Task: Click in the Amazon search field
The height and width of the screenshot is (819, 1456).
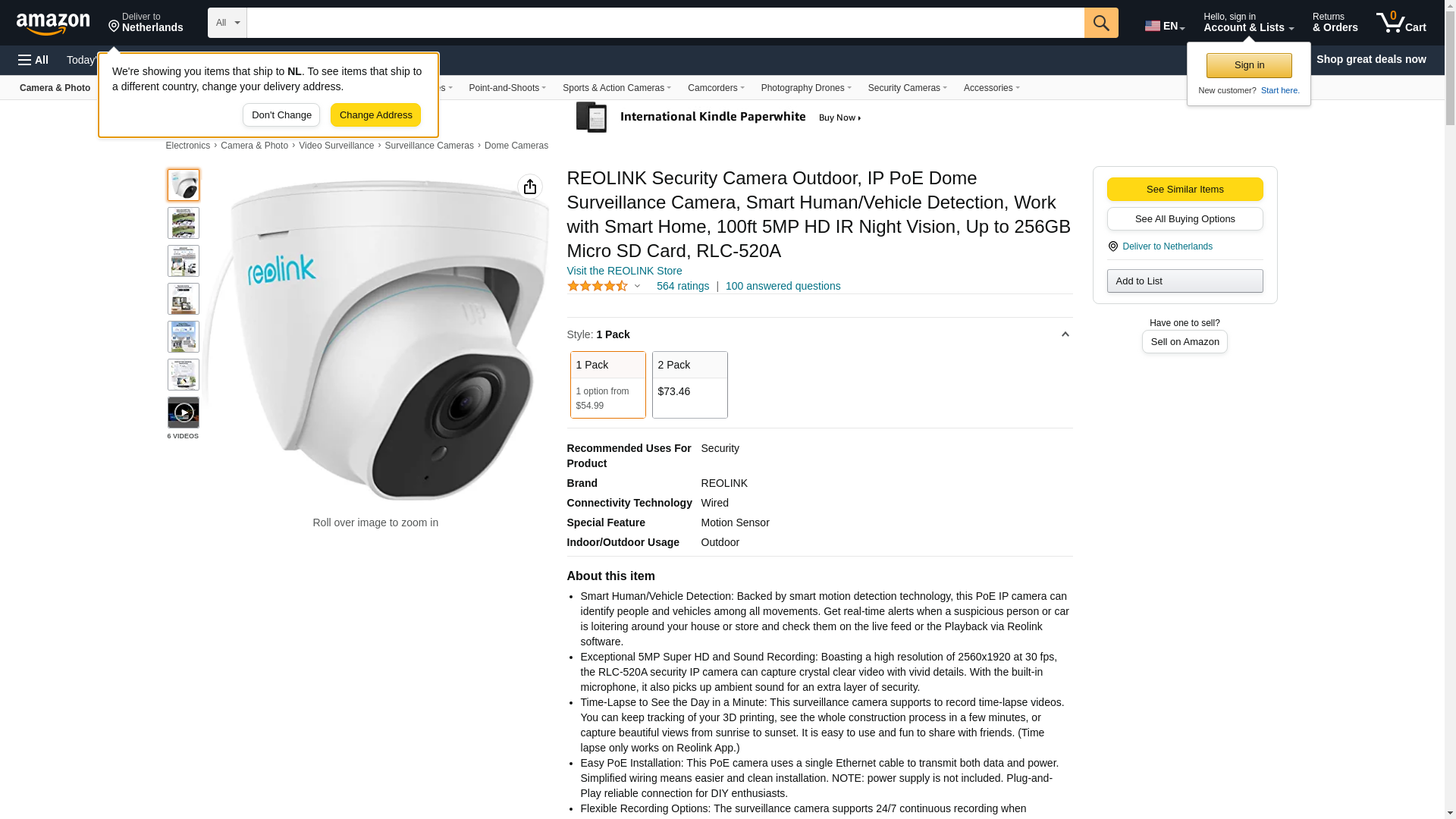Action: click(665, 23)
